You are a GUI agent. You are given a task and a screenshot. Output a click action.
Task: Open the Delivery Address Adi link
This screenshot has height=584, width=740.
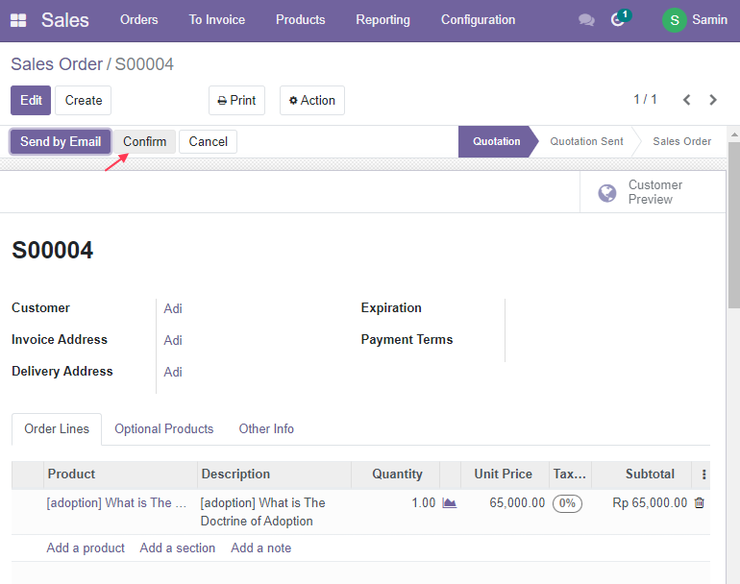click(x=173, y=372)
